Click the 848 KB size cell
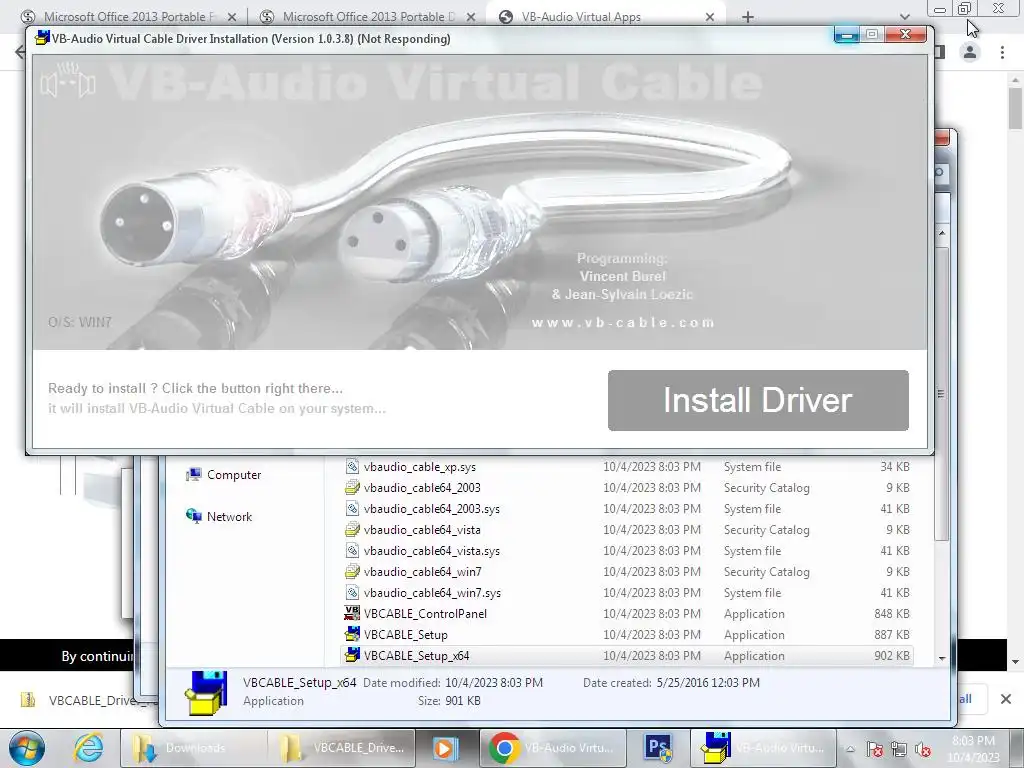The height and width of the screenshot is (768, 1024). pyautogui.click(x=891, y=613)
